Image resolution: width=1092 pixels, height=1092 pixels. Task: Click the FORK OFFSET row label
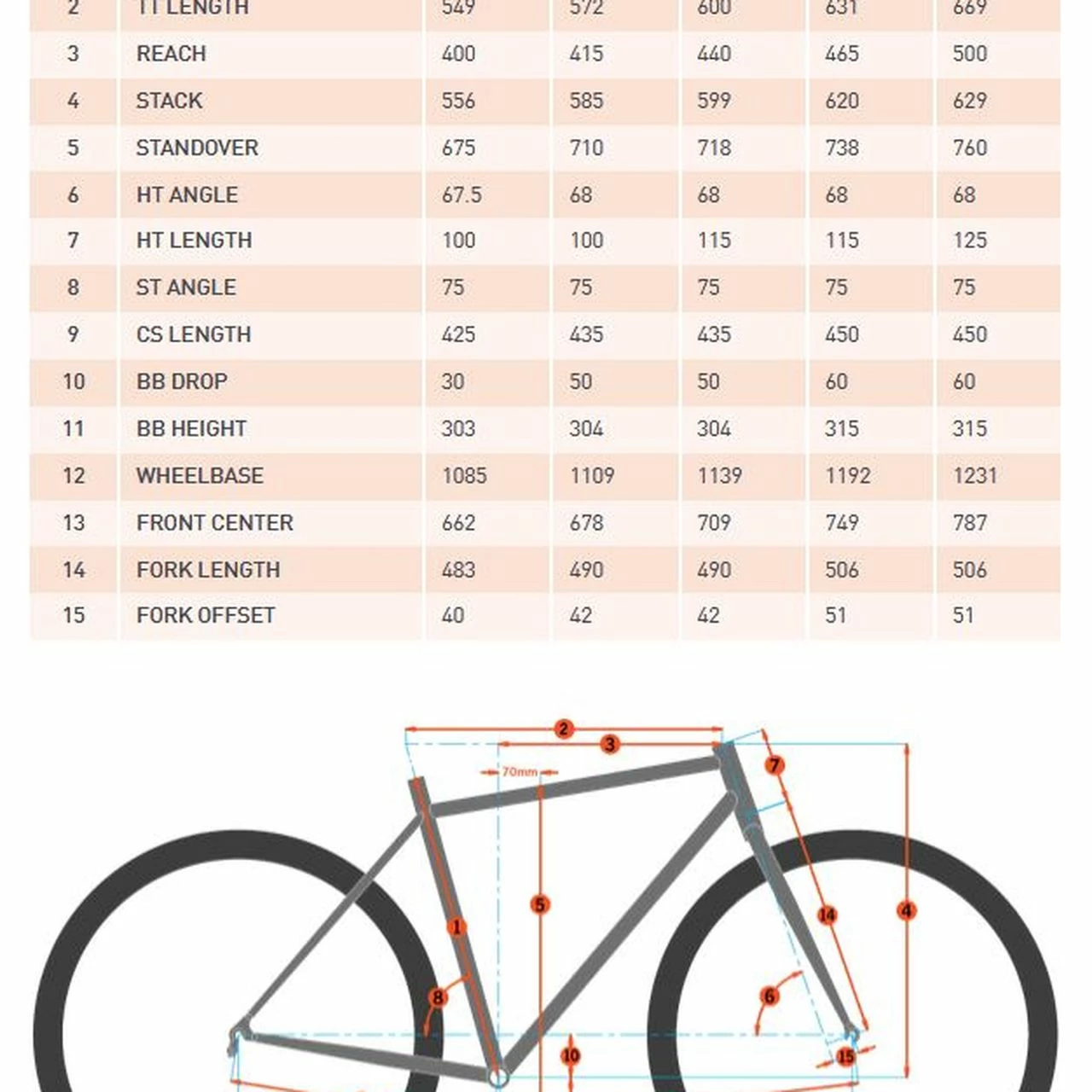point(206,616)
